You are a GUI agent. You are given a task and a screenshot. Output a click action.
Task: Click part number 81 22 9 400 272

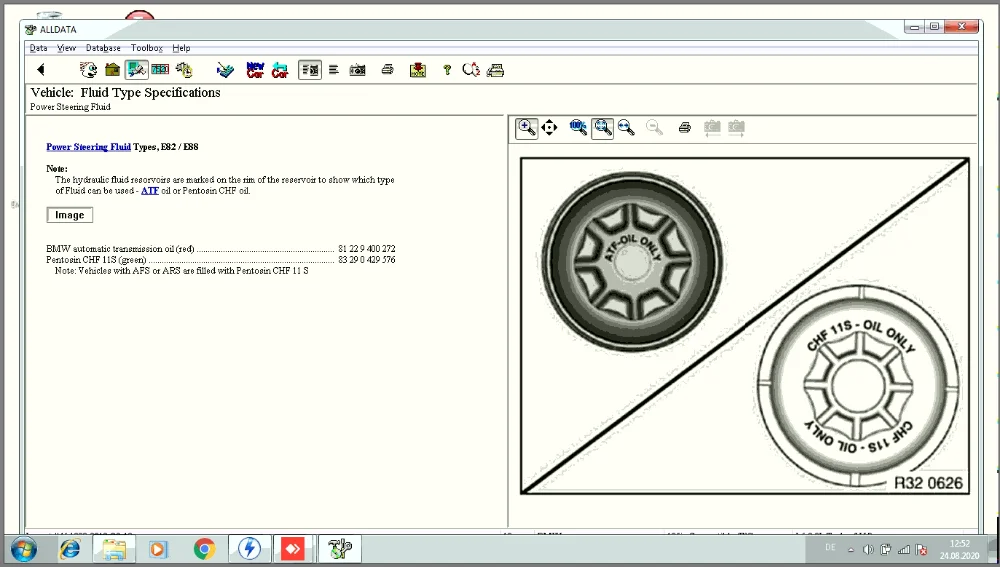[x=367, y=249]
